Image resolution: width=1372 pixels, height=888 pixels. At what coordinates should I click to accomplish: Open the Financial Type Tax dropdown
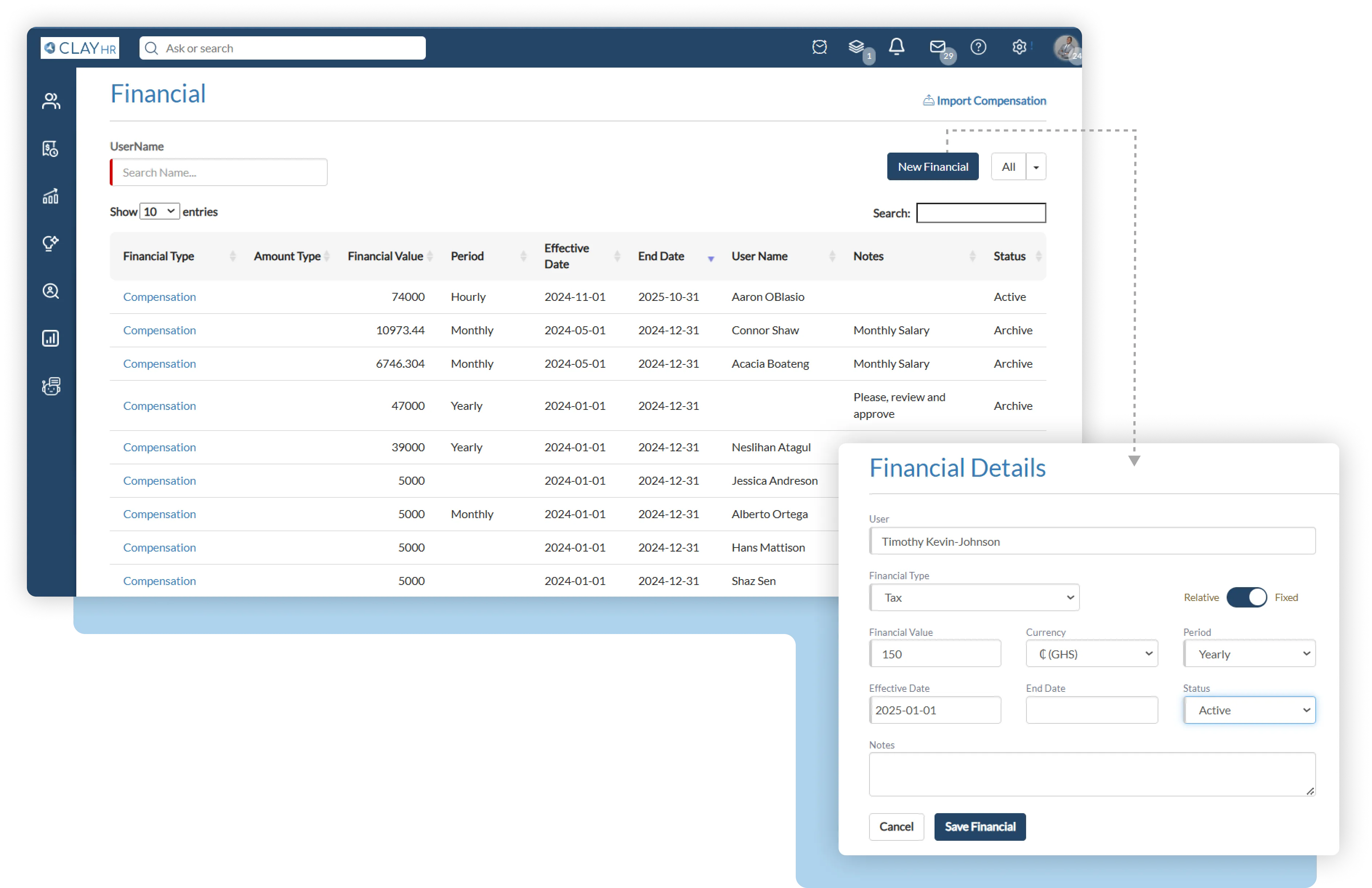[x=974, y=597]
